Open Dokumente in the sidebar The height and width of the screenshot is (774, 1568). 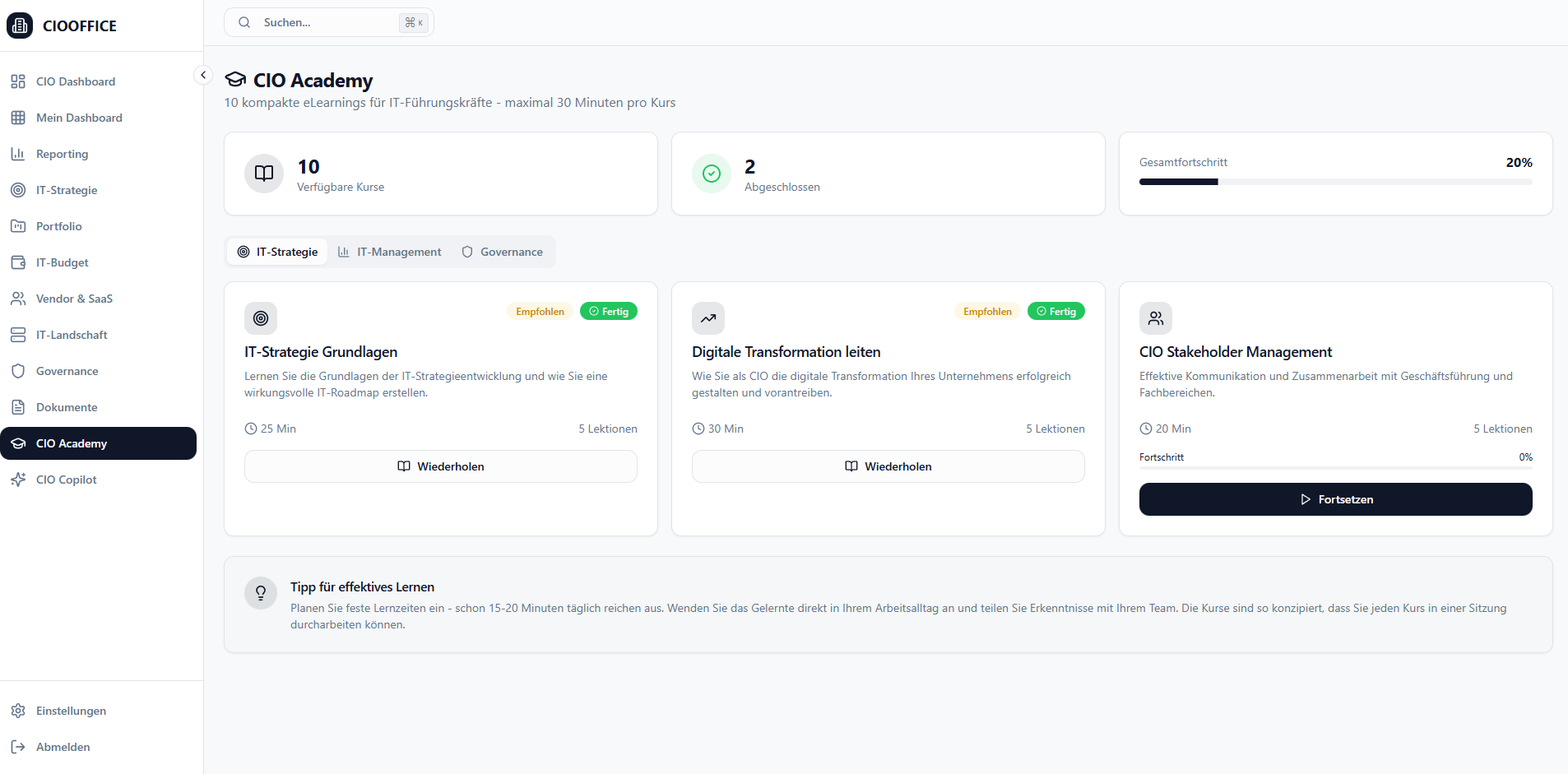click(67, 407)
